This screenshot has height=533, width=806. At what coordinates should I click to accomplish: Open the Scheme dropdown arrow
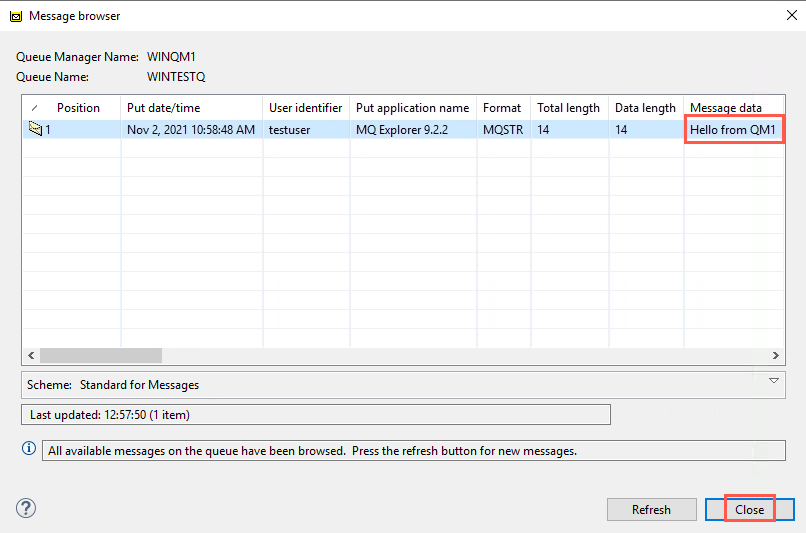pos(774,381)
